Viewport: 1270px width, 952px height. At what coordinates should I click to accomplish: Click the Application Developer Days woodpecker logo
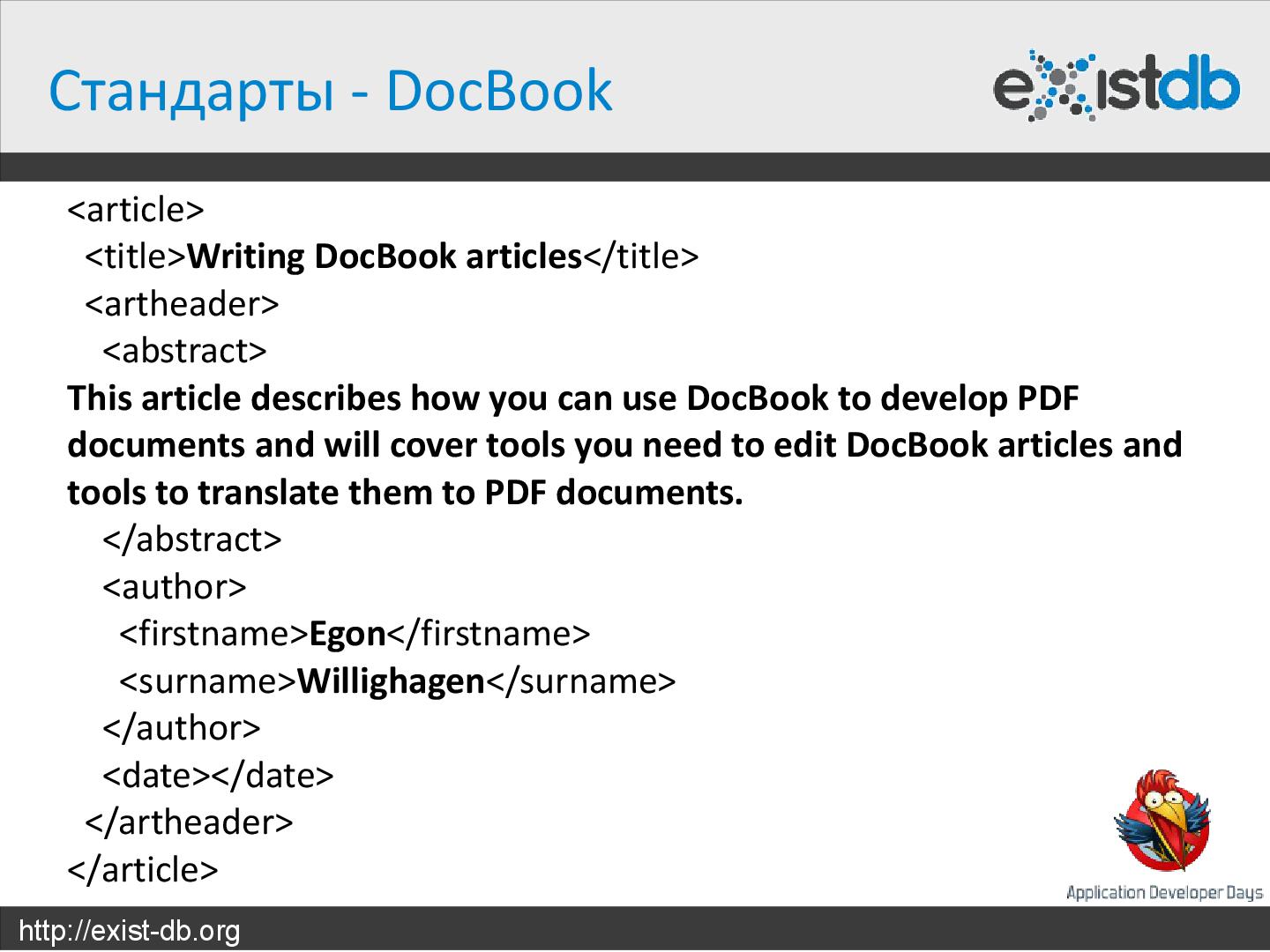(1162, 821)
